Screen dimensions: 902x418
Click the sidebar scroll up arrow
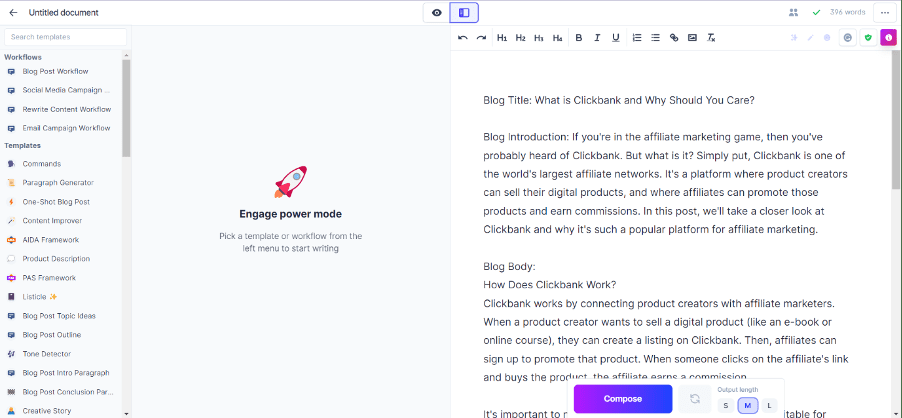[x=126, y=55]
